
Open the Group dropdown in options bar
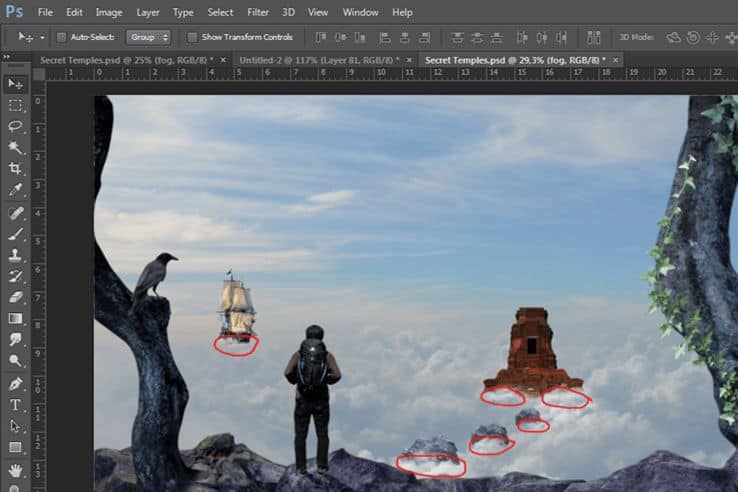(148, 37)
